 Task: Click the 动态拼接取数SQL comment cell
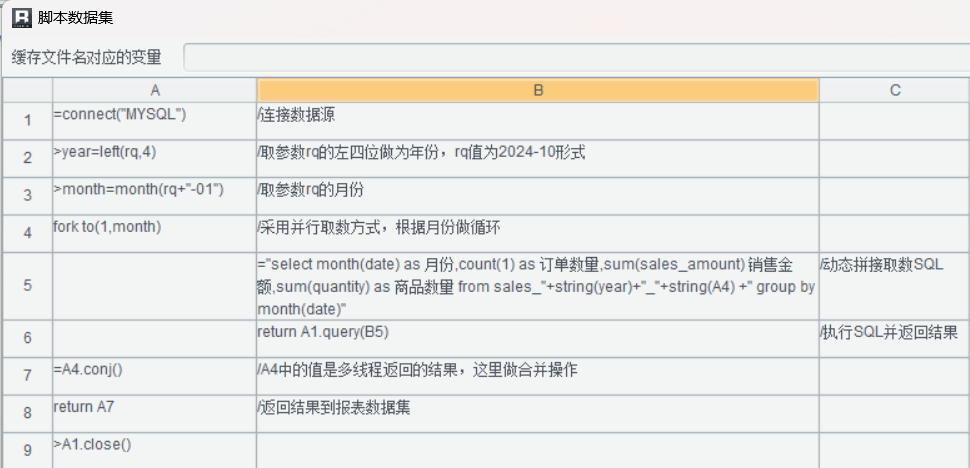894,286
